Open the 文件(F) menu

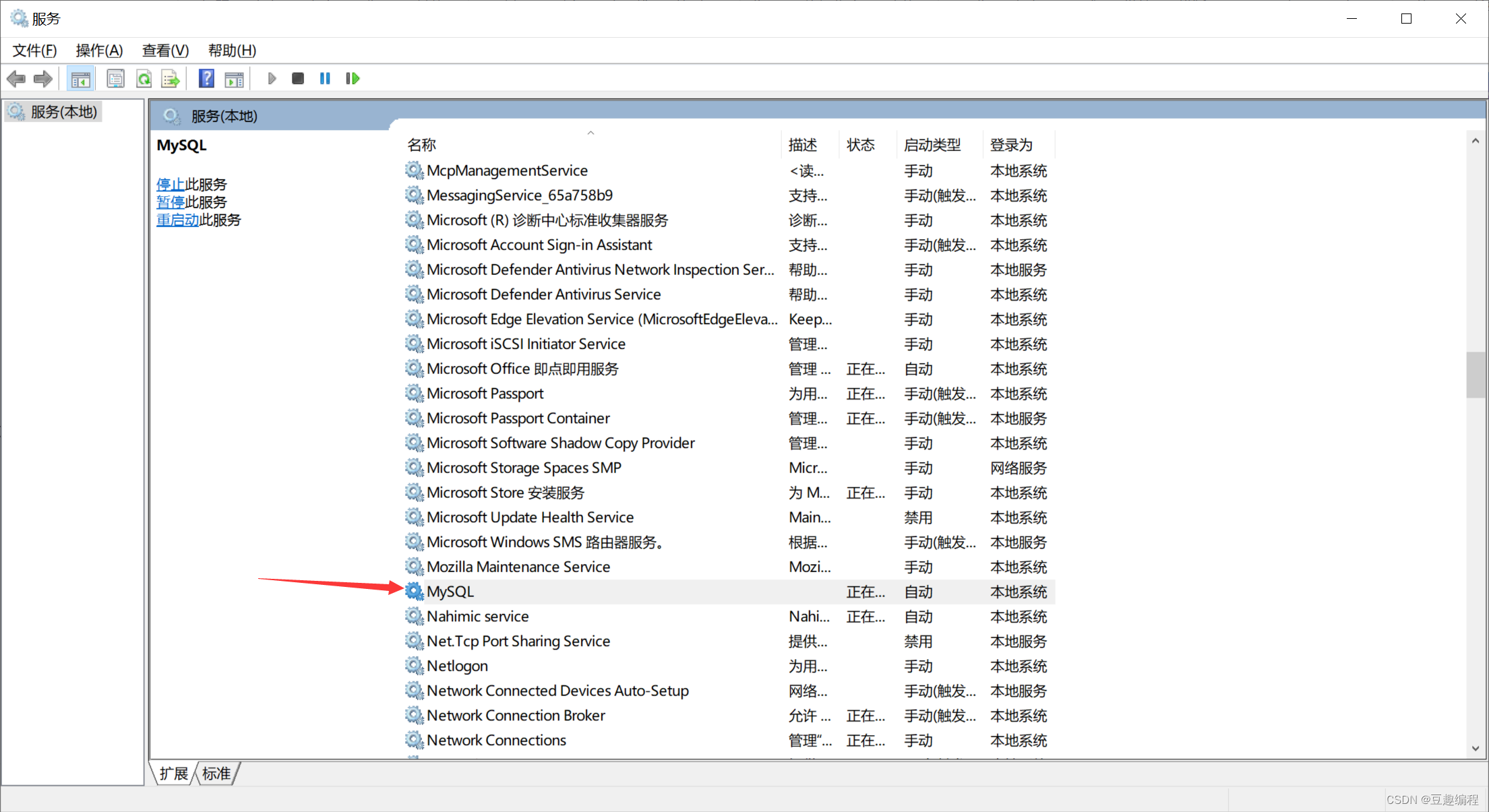click(34, 51)
